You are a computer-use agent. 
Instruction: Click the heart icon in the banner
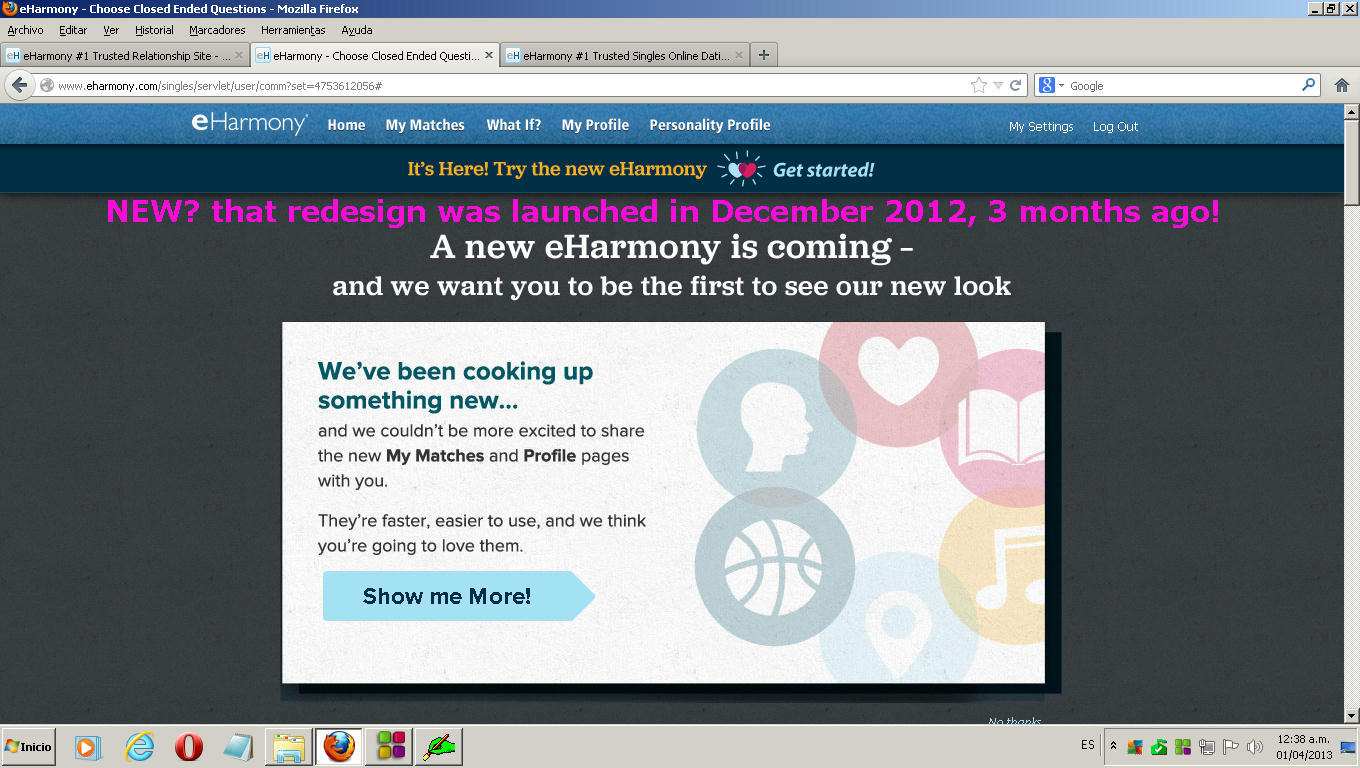[x=741, y=169]
